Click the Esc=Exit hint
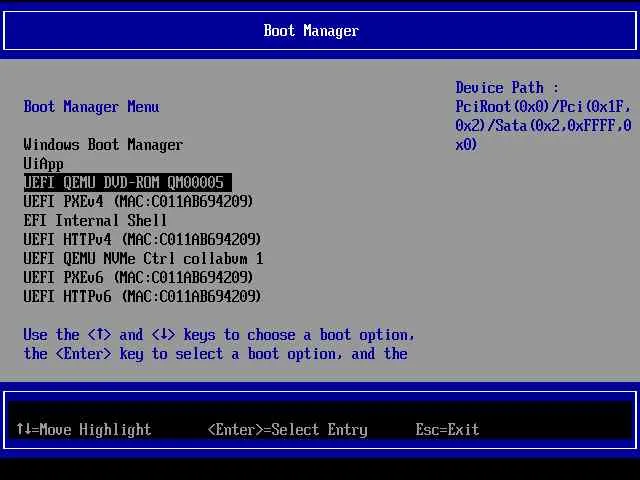This screenshot has height=480, width=640. pos(447,429)
